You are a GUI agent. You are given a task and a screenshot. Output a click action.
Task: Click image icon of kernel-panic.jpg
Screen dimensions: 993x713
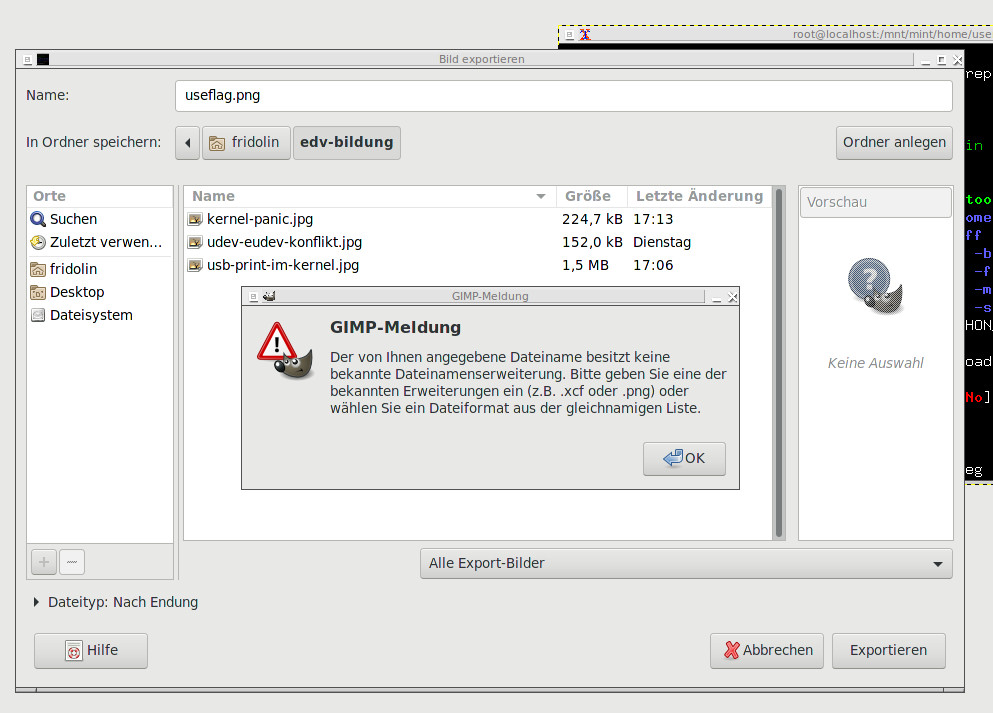pos(195,219)
